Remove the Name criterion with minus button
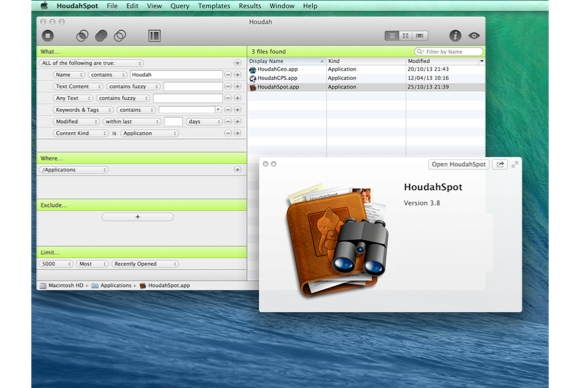Image resolution: width=580 pixels, height=388 pixels. (x=228, y=75)
